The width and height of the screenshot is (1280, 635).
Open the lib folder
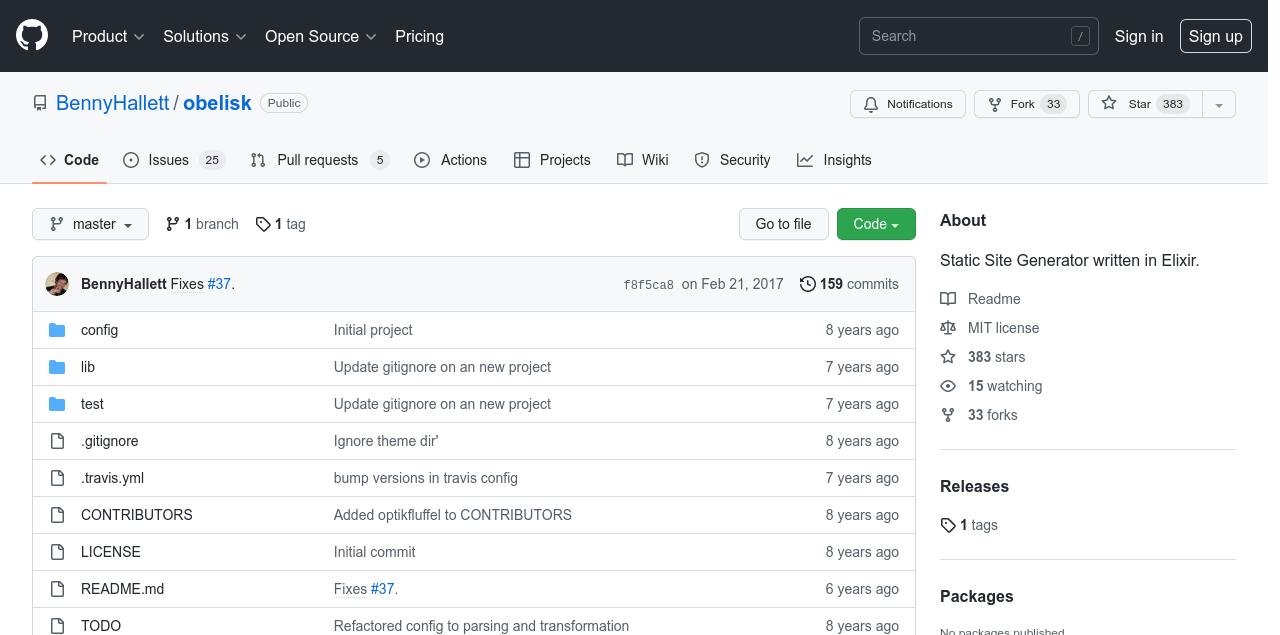click(88, 367)
